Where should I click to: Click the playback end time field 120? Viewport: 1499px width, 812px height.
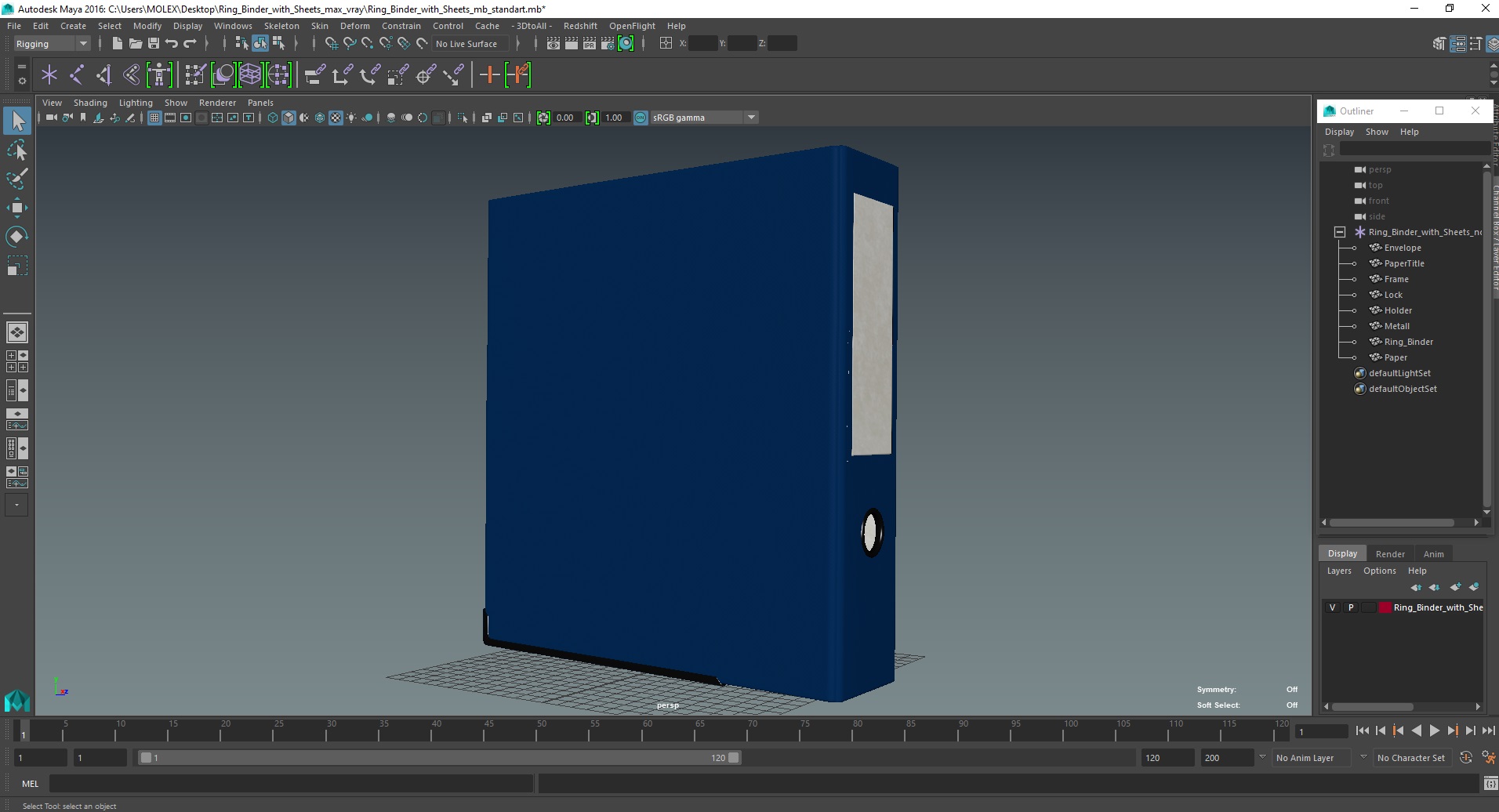coord(1167,758)
